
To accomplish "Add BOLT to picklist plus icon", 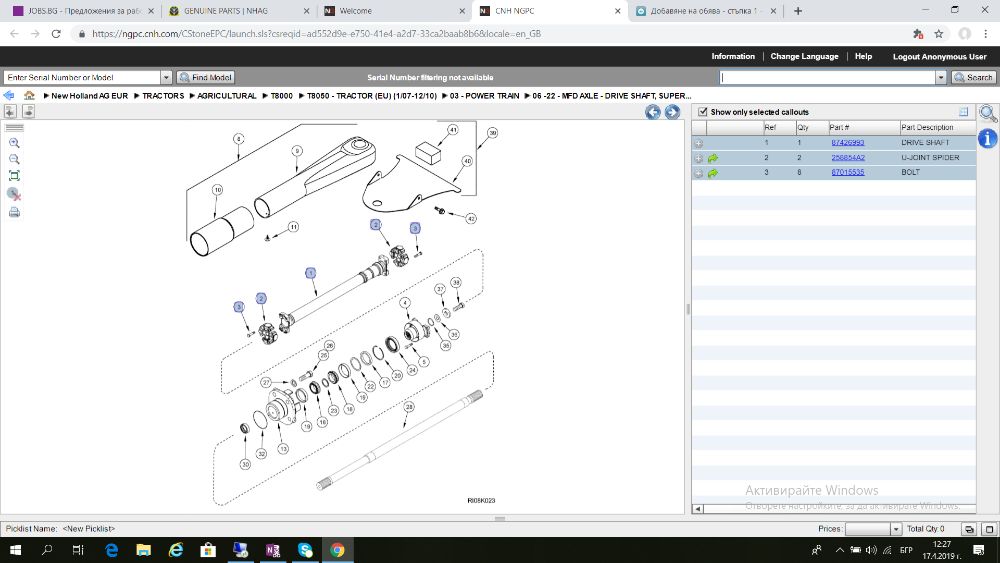I will tap(698, 173).
